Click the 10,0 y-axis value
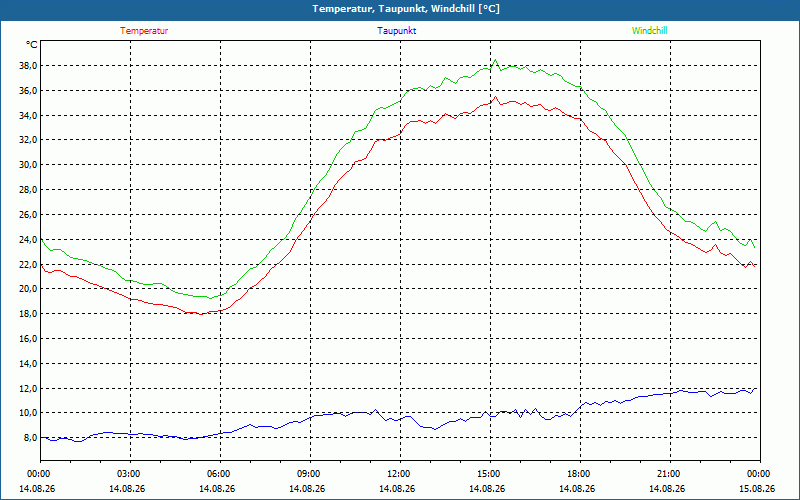The height and width of the screenshot is (500, 800). [28, 413]
